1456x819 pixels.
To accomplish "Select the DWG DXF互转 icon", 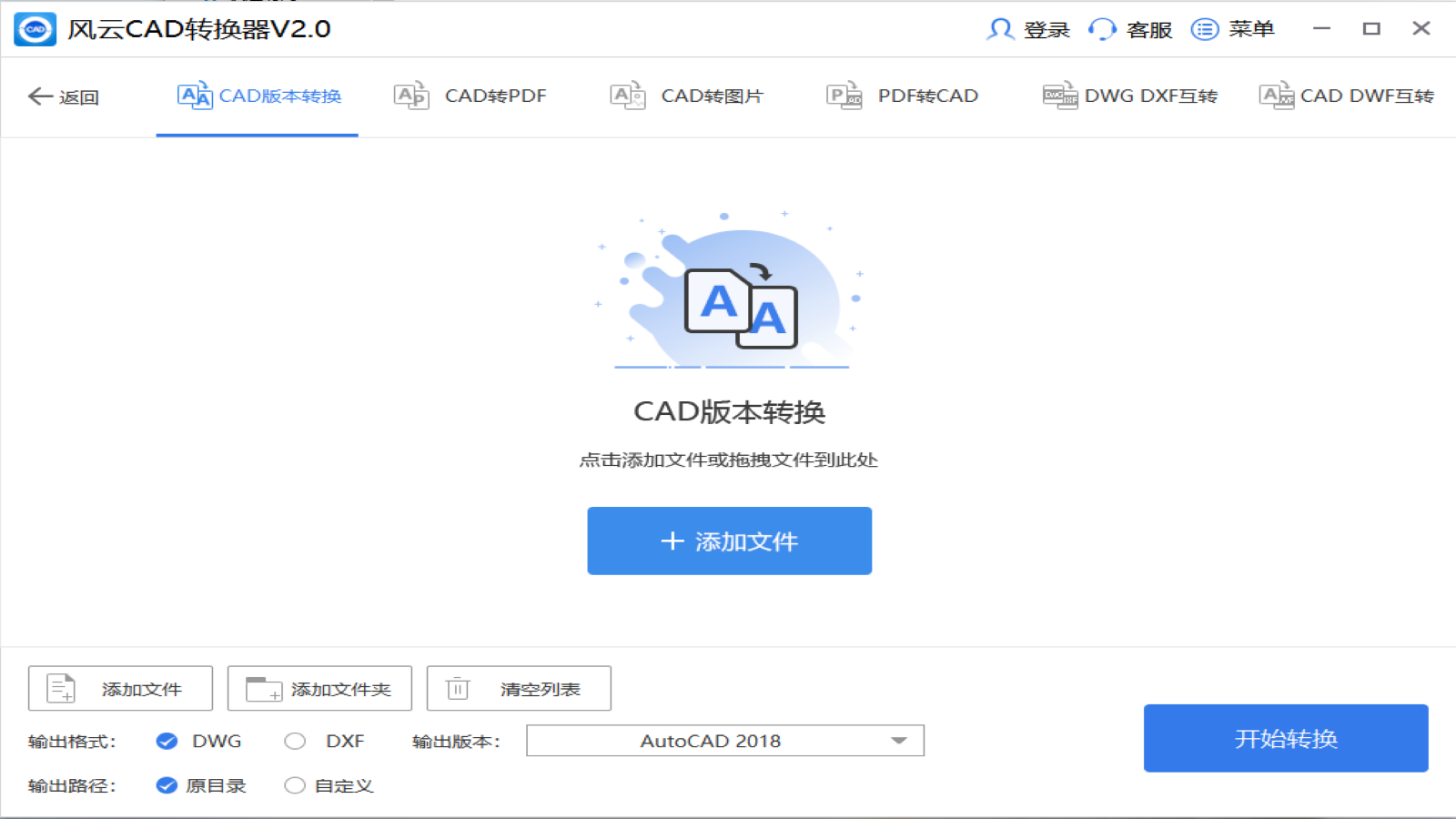I will coord(1058,96).
